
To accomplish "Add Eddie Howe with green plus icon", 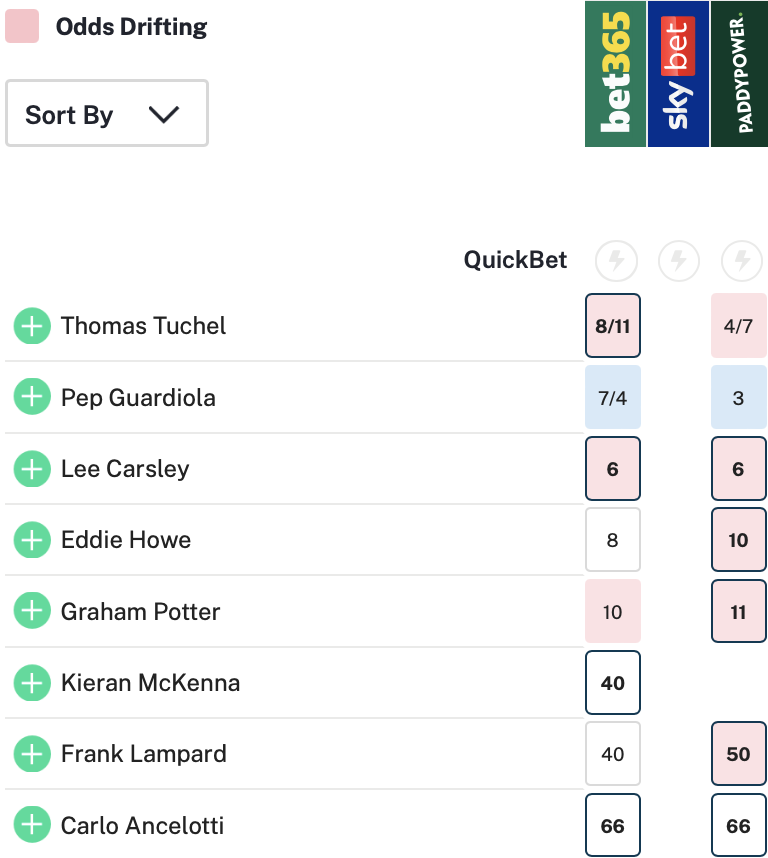I will tap(32, 540).
